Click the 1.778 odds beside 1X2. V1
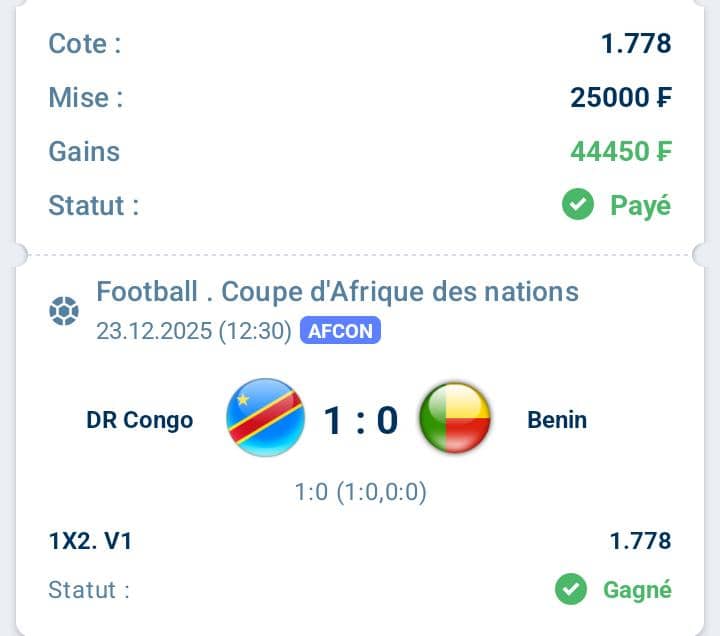 click(x=640, y=542)
